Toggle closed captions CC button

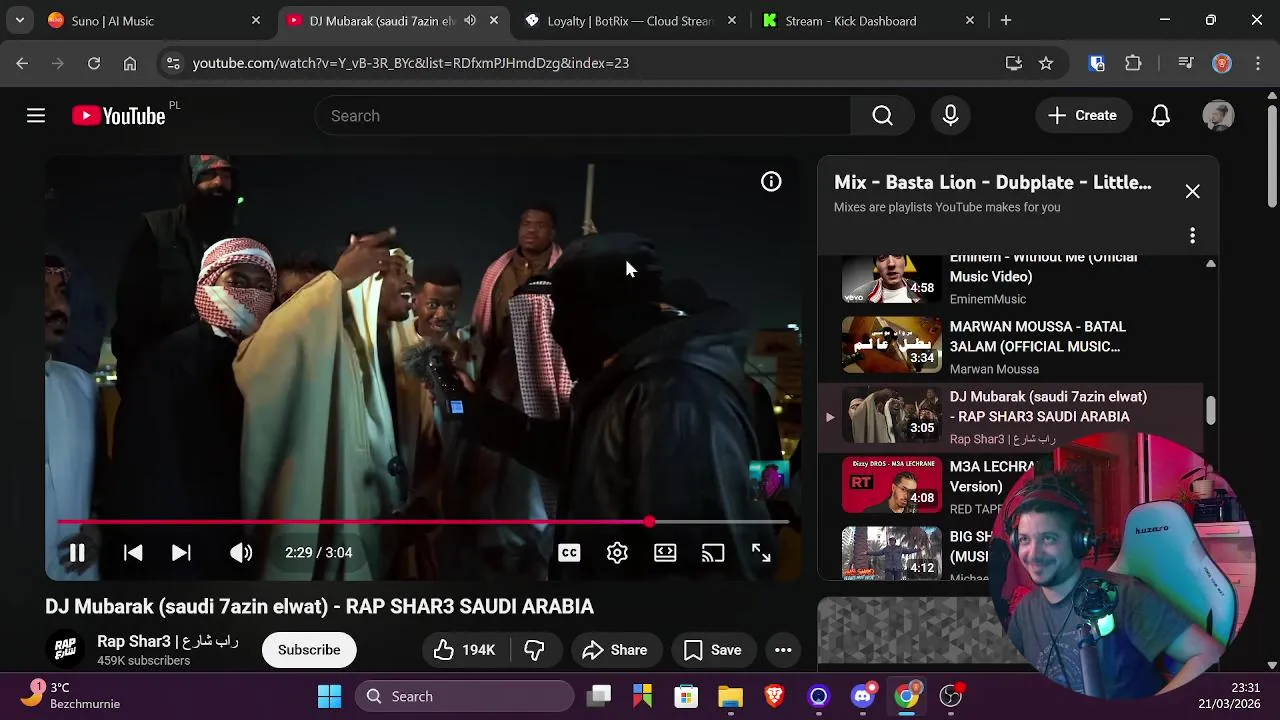569,553
